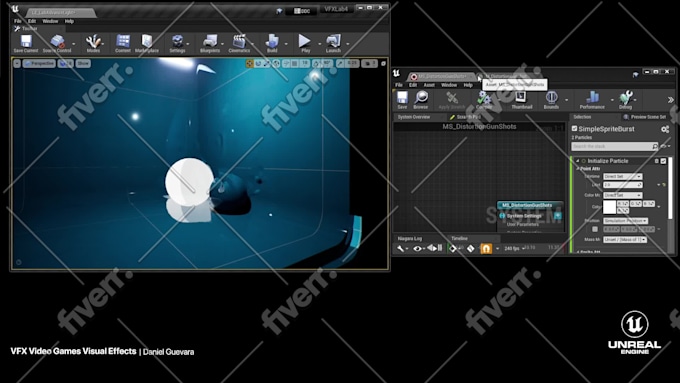
Task: Click Debug in the Niagara toolbar
Action: tap(625, 100)
